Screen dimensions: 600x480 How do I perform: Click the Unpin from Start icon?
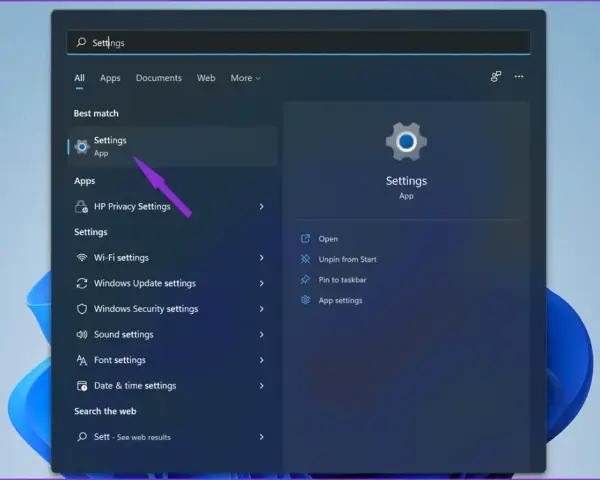click(x=305, y=259)
